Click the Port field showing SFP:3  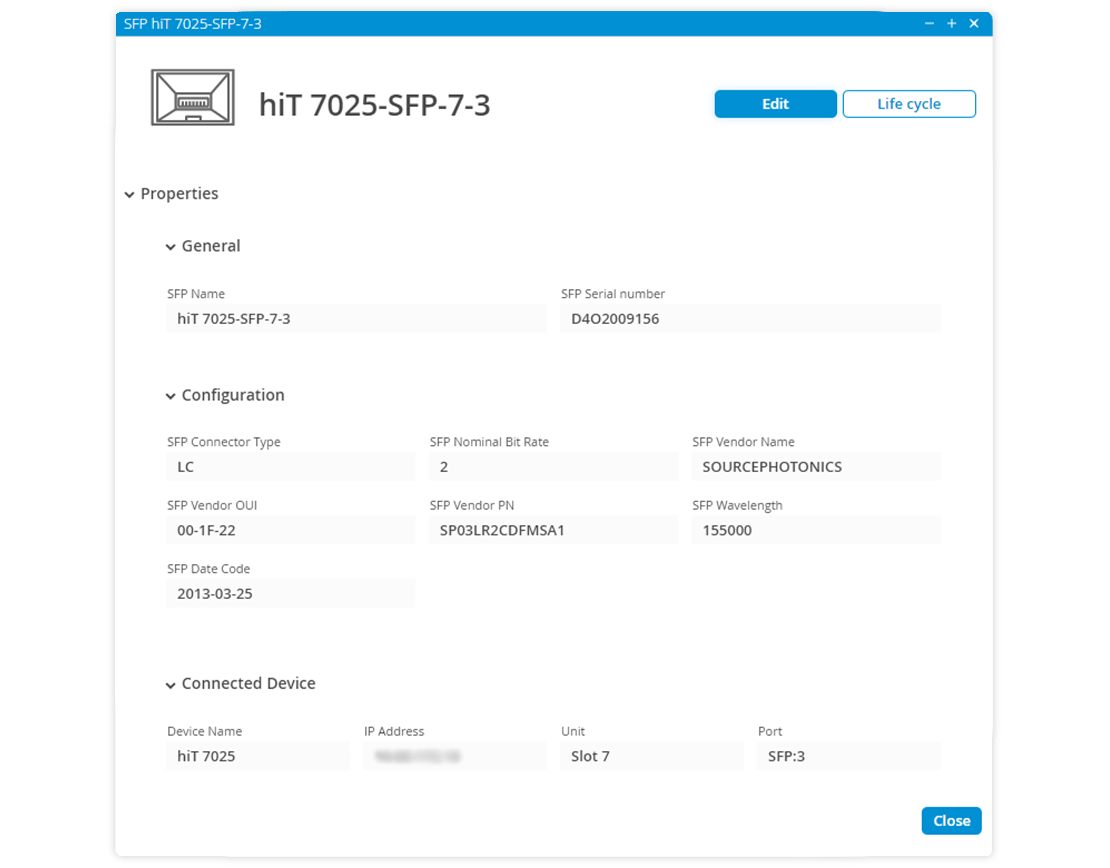849,756
